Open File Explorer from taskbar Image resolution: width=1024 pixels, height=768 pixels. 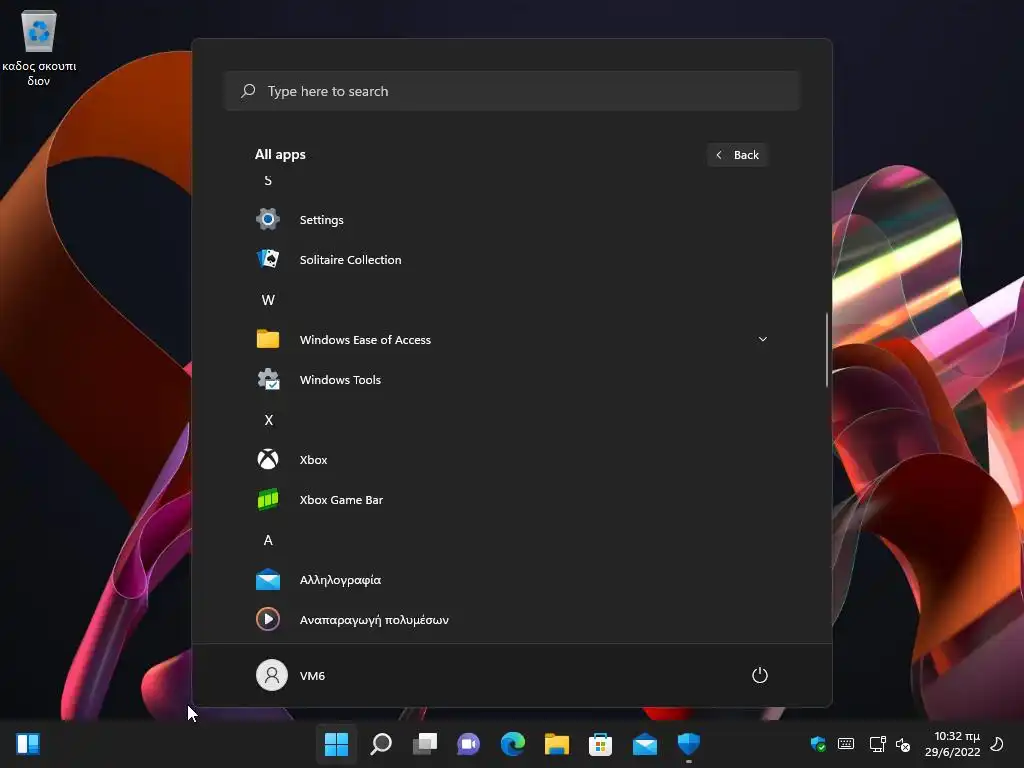click(556, 744)
